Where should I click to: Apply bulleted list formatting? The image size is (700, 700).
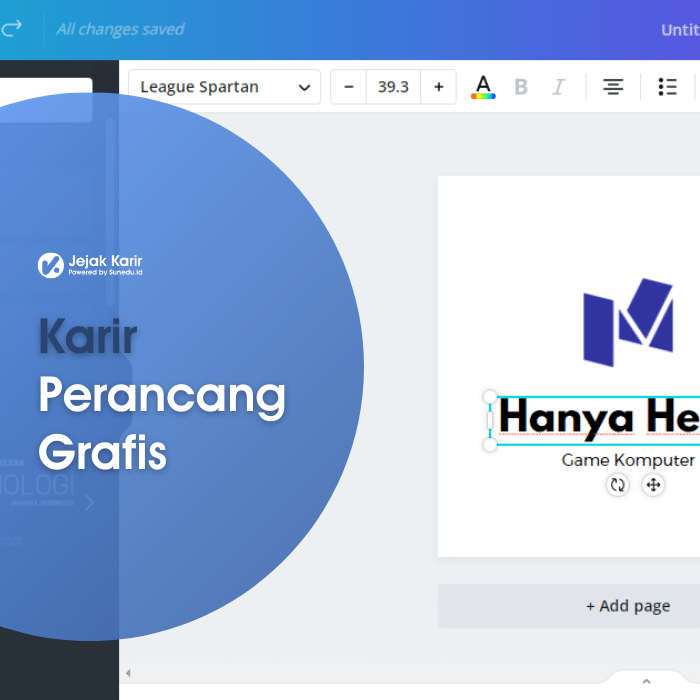pos(667,87)
